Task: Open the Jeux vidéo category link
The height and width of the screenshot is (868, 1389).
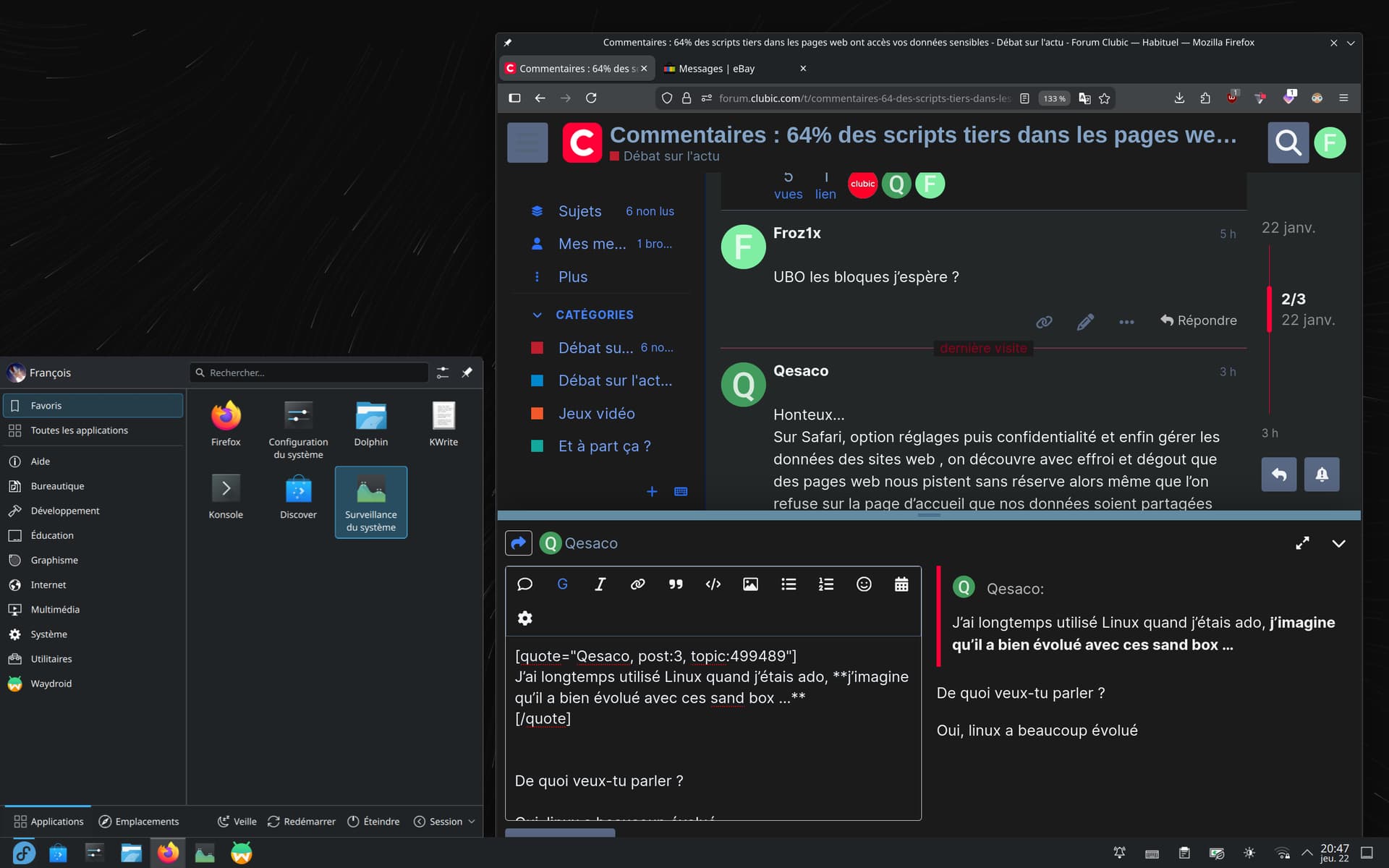Action: click(x=596, y=414)
